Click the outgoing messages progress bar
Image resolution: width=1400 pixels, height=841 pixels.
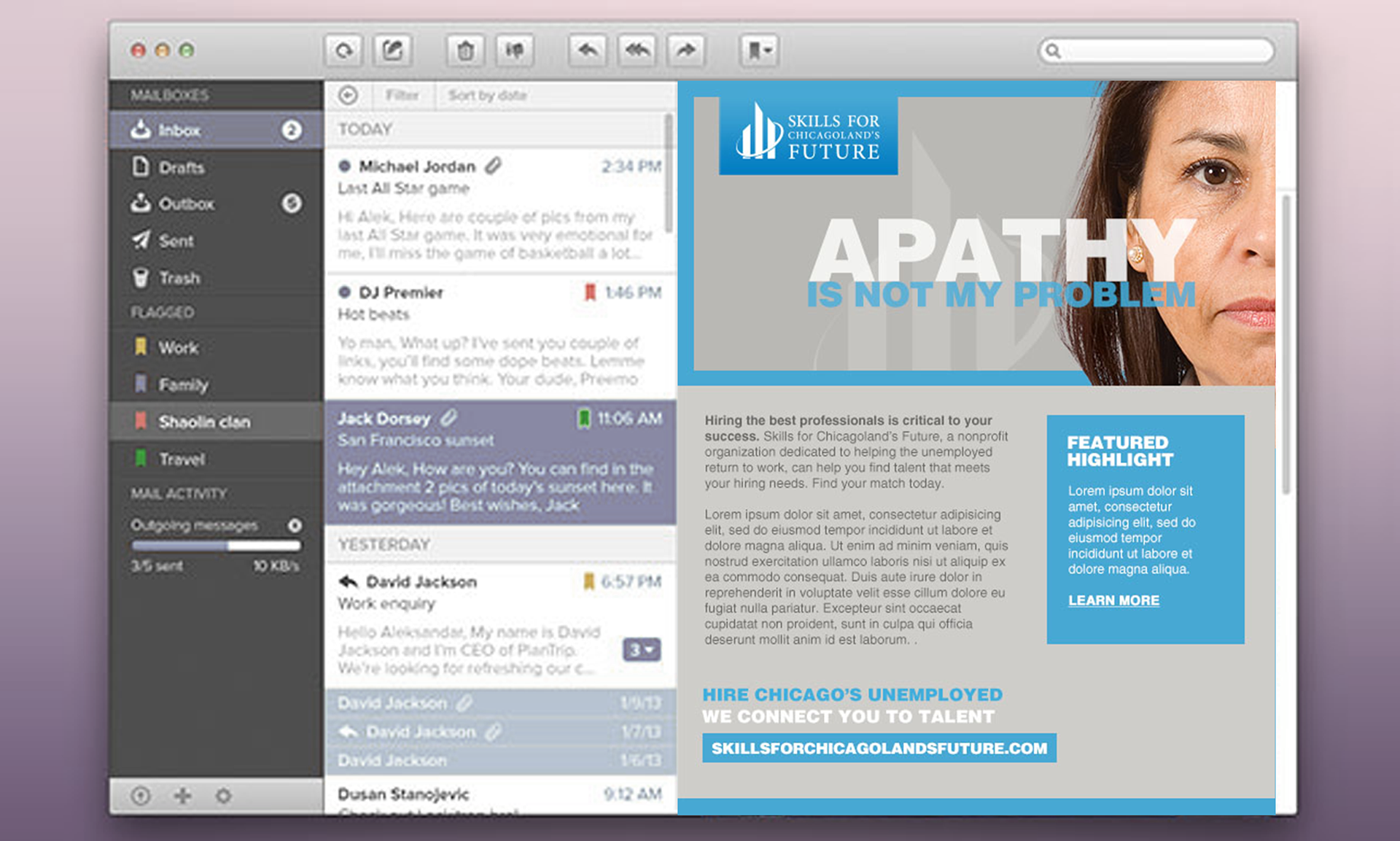[216, 546]
